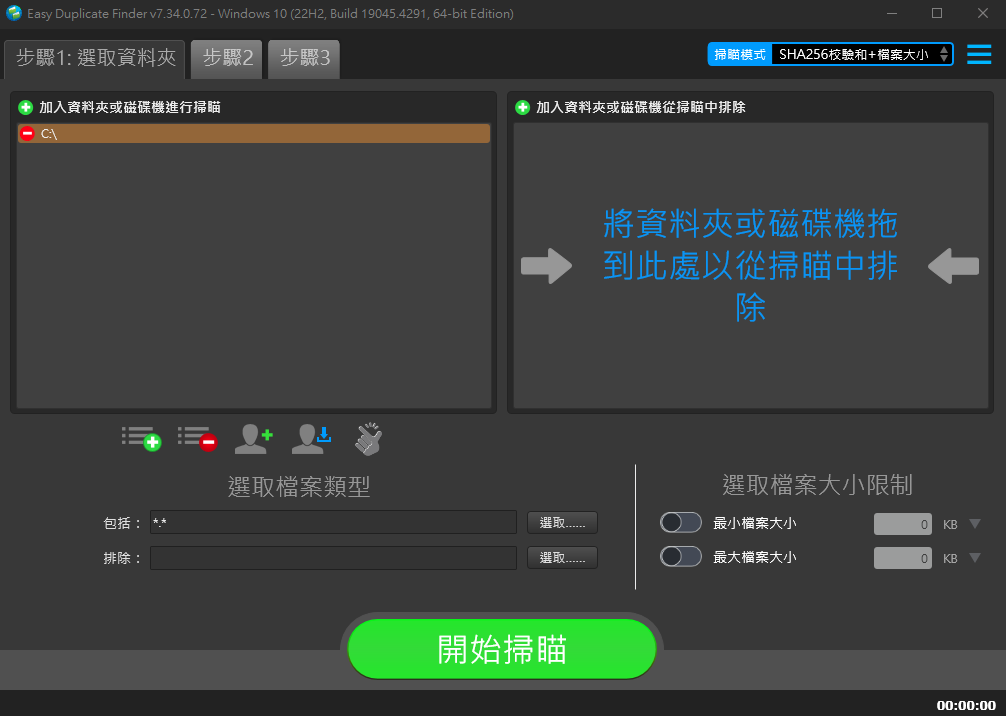Click the 00:00:00 timer in status bar
This screenshot has height=716, width=1006.
pos(966,706)
